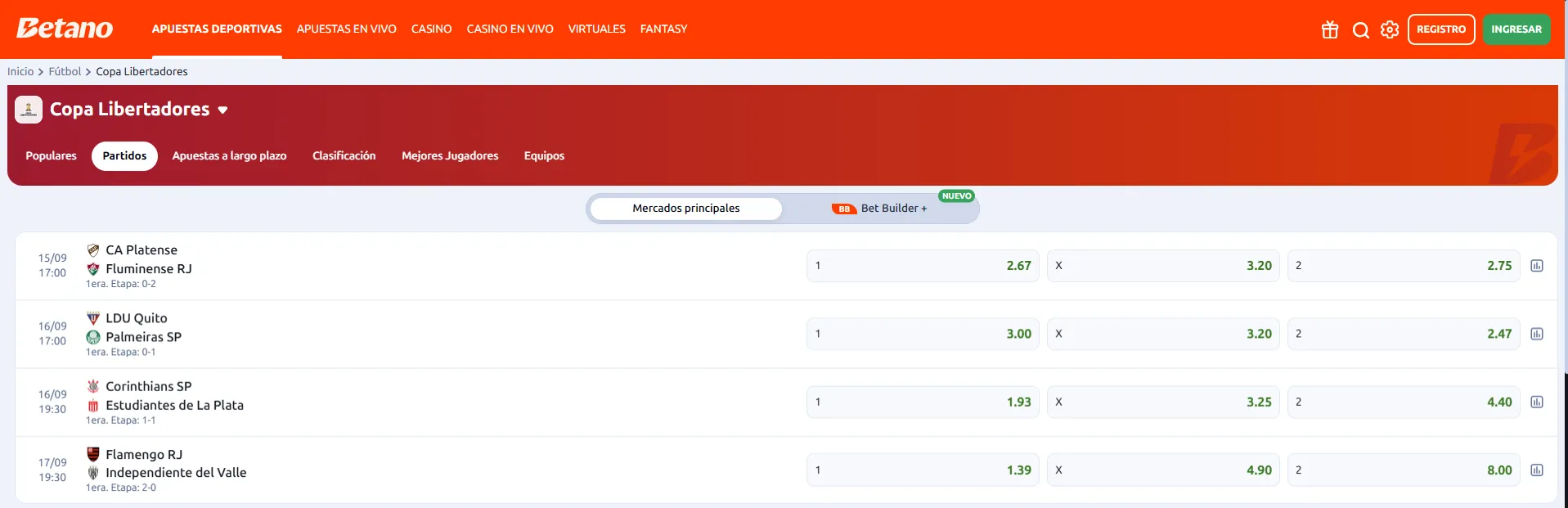
Task: Click the '1era. Etapa: 0-1' text
Action: (121, 353)
